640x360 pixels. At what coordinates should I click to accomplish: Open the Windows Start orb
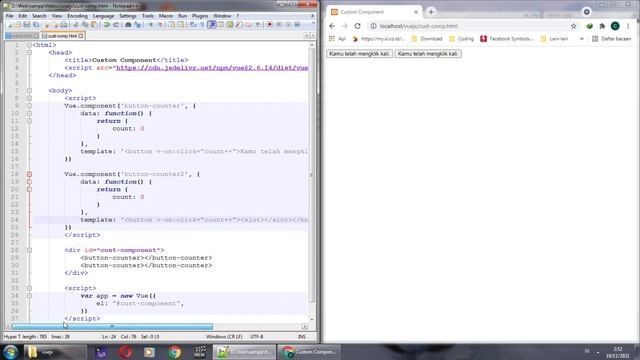pos(10,352)
